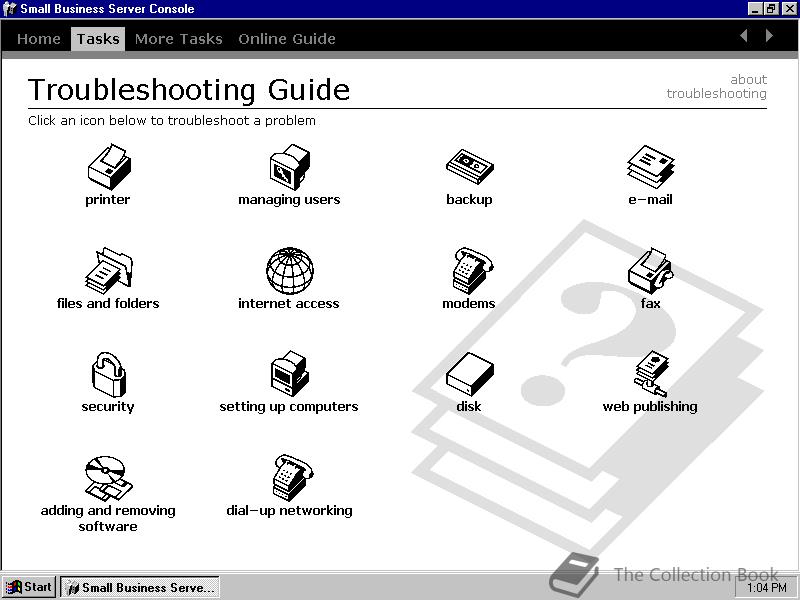800x600 pixels.
Task: Open the about troubleshooting link
Action: 716,86
